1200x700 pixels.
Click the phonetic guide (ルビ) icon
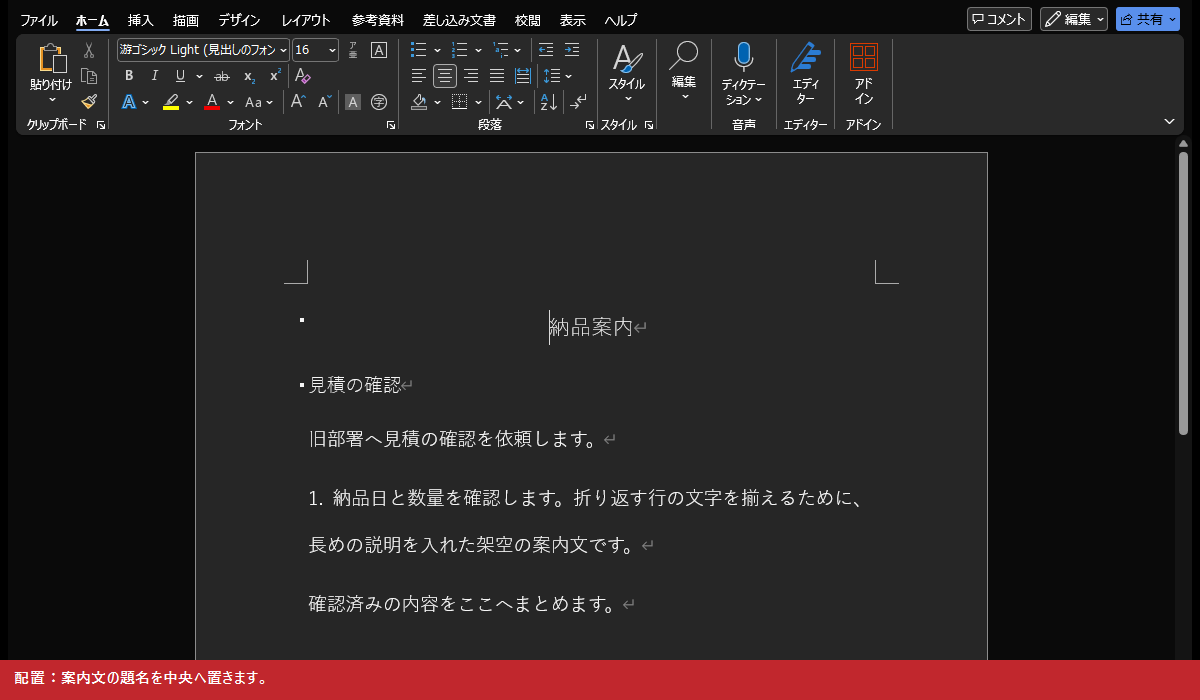point(353,50)
